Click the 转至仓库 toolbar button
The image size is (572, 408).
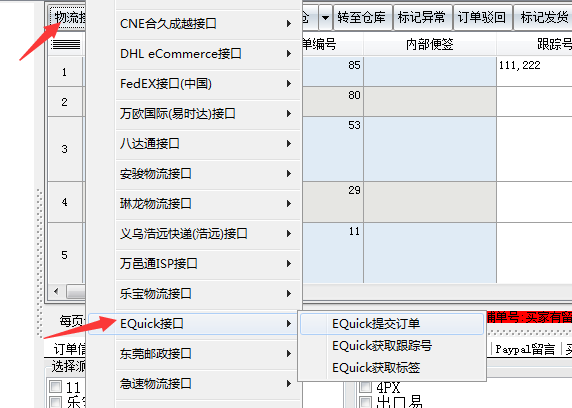(x=362, y=17)
